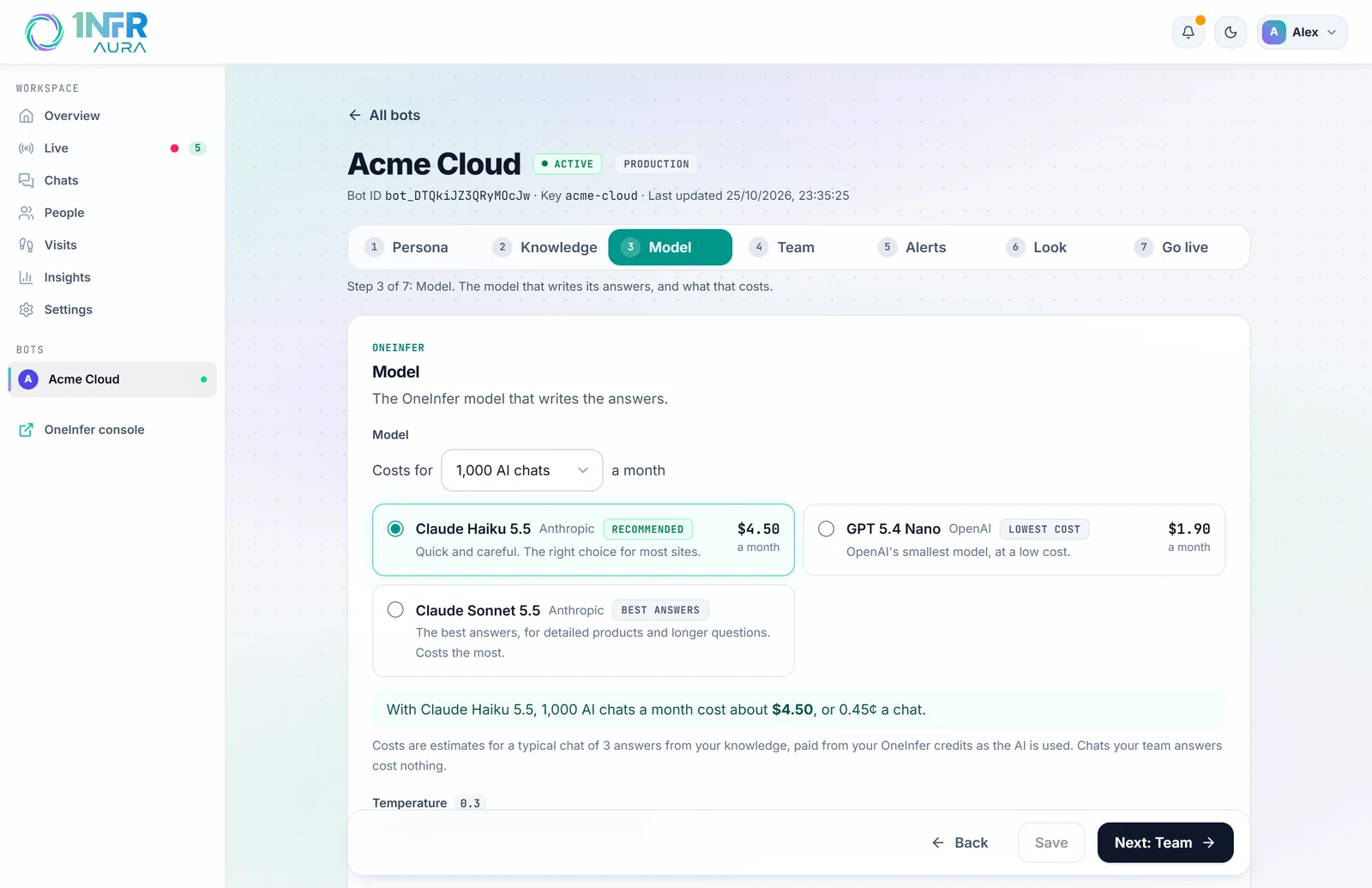Open the Persona step tab
This screenshot has height=888, width=1372.
point(414,247)
